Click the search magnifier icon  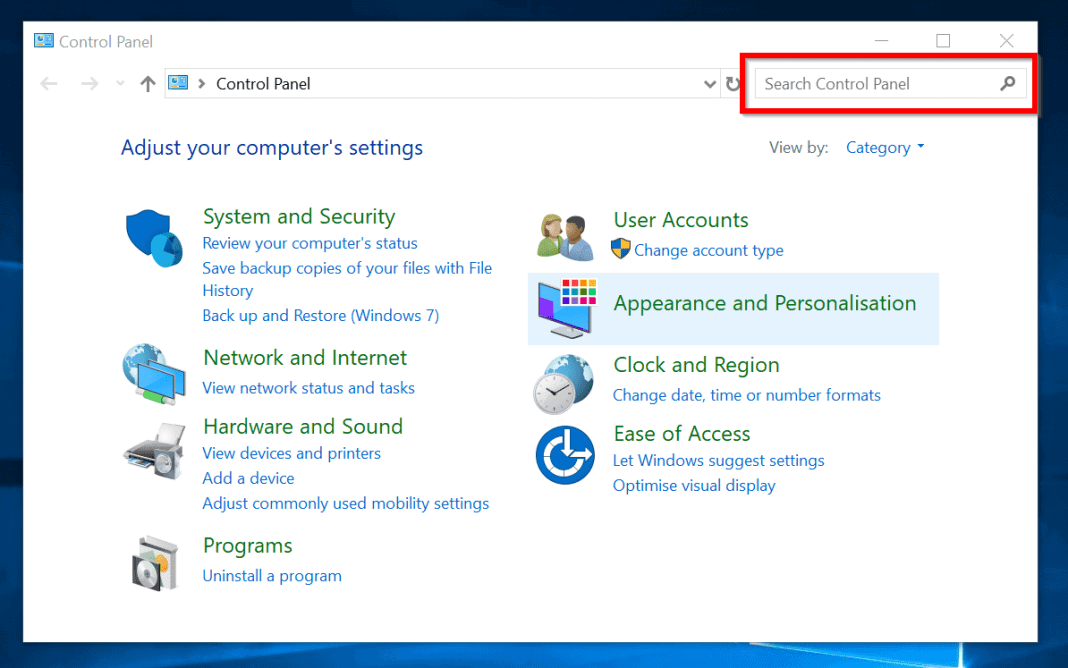[x=1008, y=84]
